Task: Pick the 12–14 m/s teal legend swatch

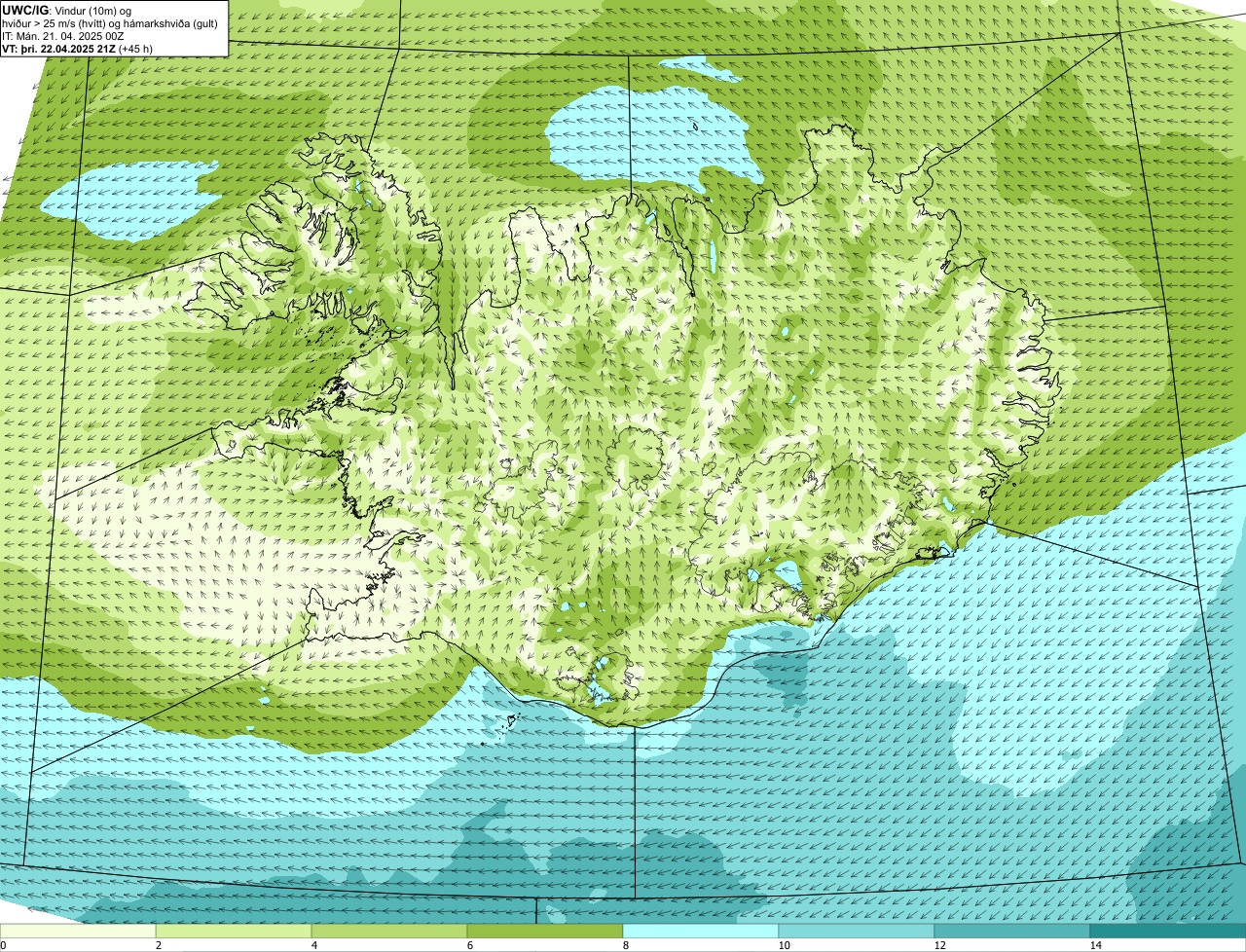Action: click(x=1012, y=931)
